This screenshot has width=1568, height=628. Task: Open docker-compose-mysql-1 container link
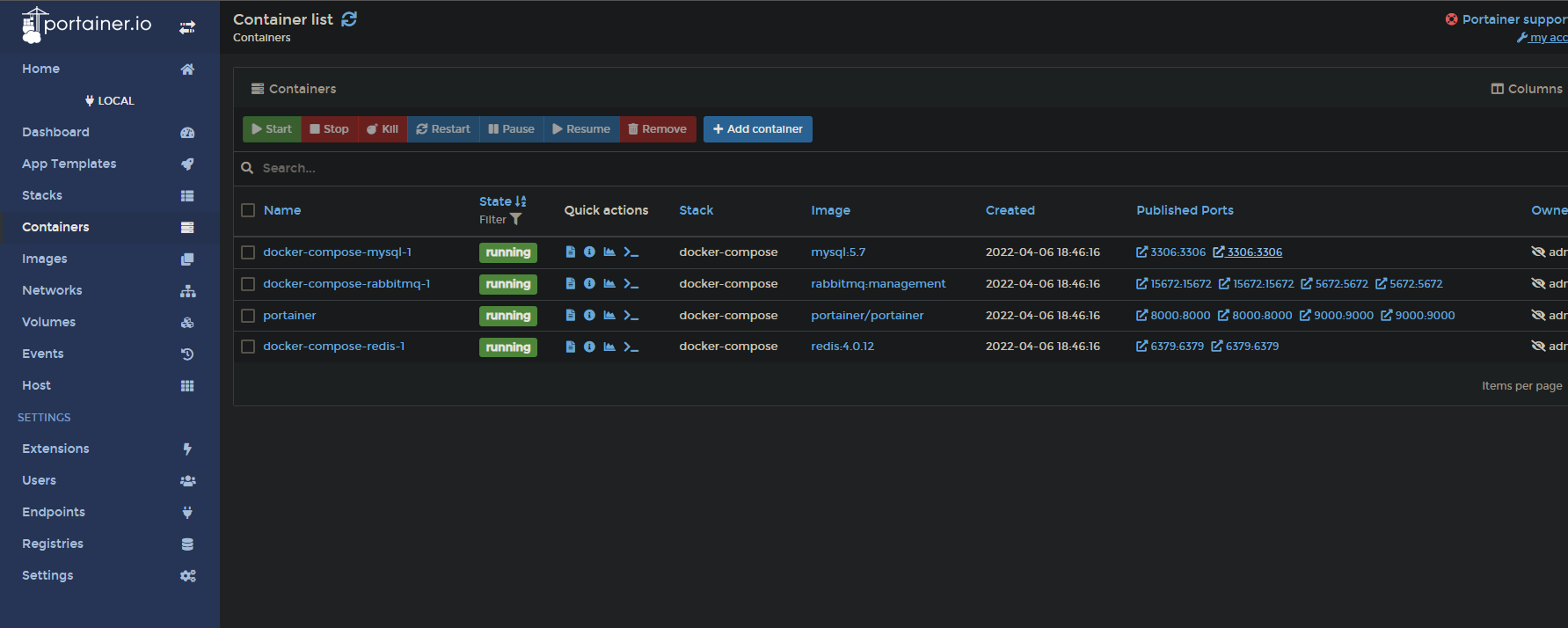pyautogui.click(x=337, y=252)
